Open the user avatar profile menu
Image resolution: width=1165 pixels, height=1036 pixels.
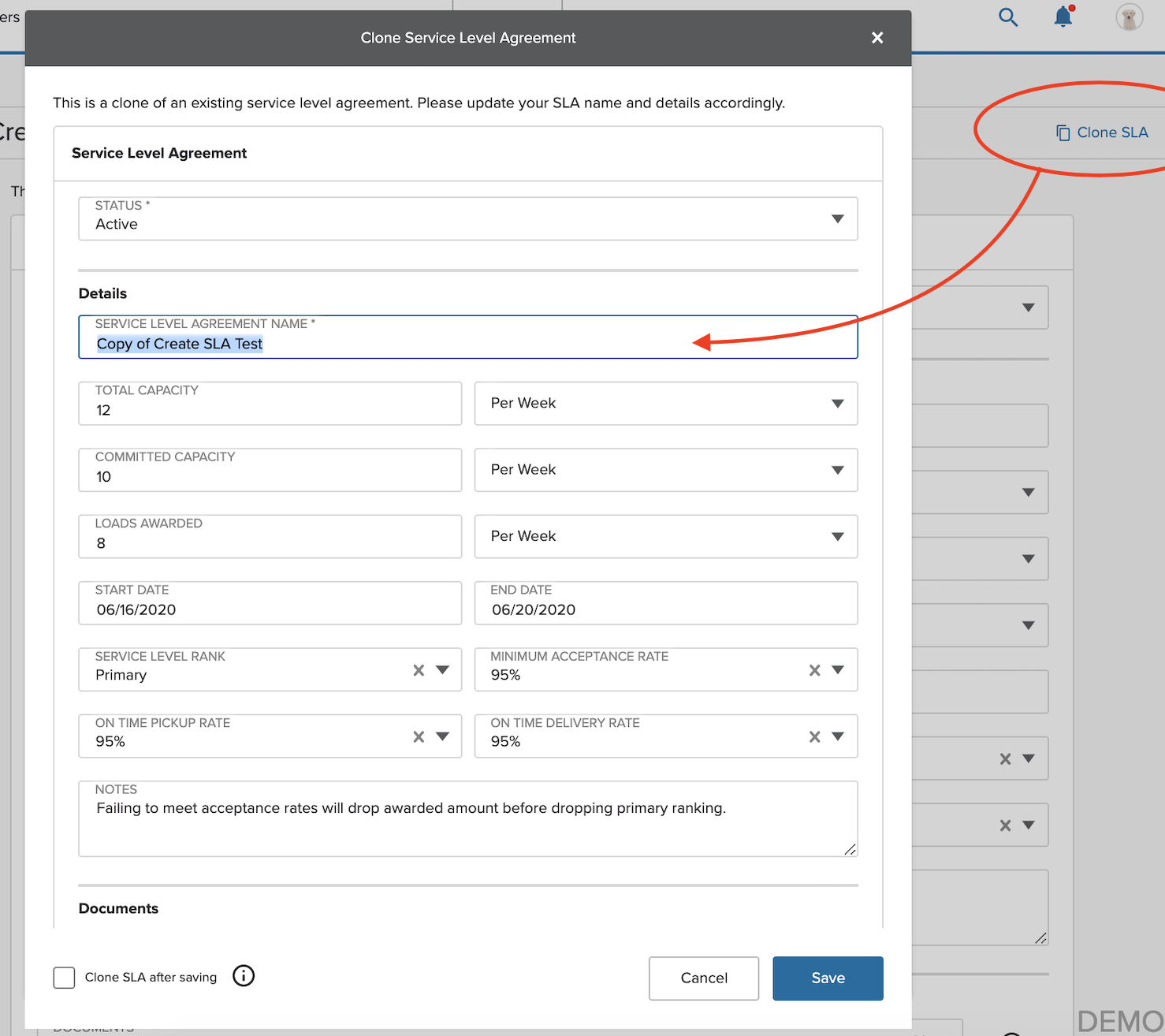click(x=1130, y=17)
